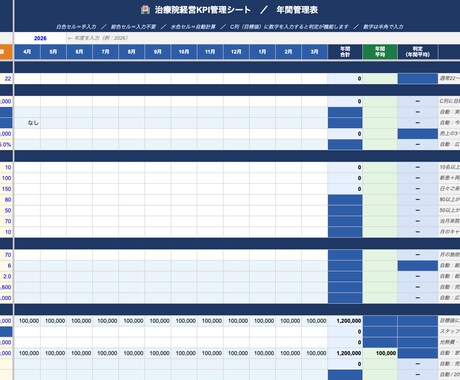
Task: Click the target value 50
Action: (8, 211)
